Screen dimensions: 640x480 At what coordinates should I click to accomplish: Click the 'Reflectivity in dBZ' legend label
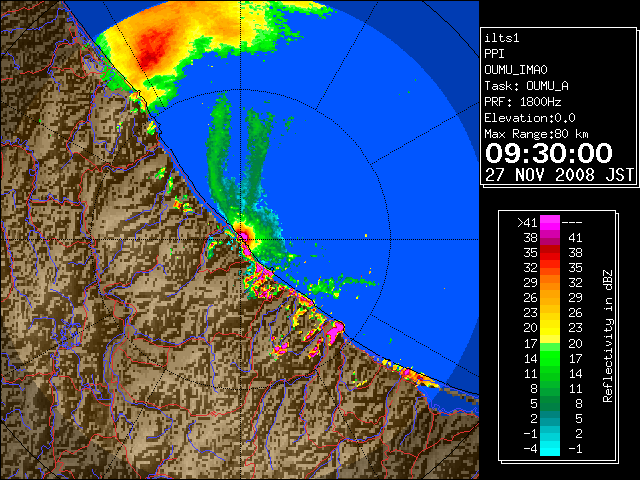(608, 336)
